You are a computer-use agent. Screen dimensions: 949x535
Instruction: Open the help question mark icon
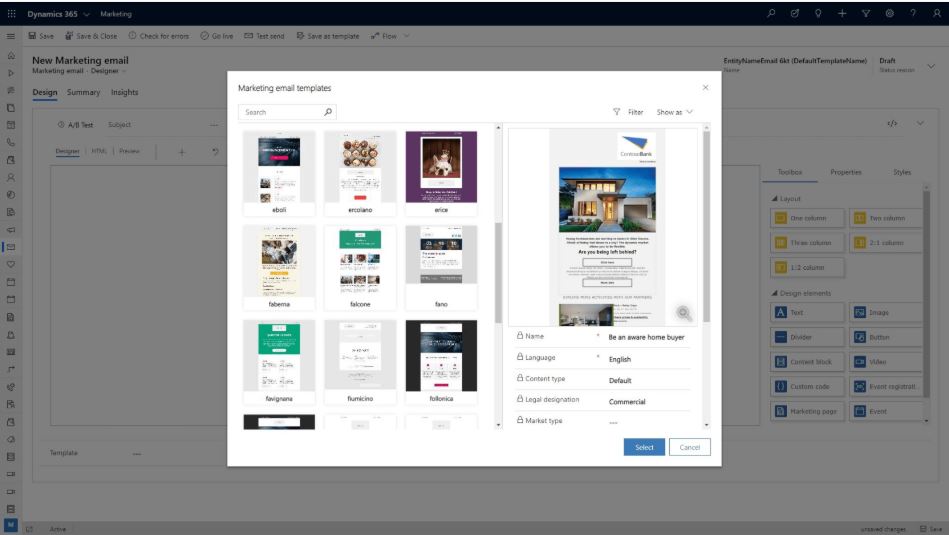[x=913, y=13]
